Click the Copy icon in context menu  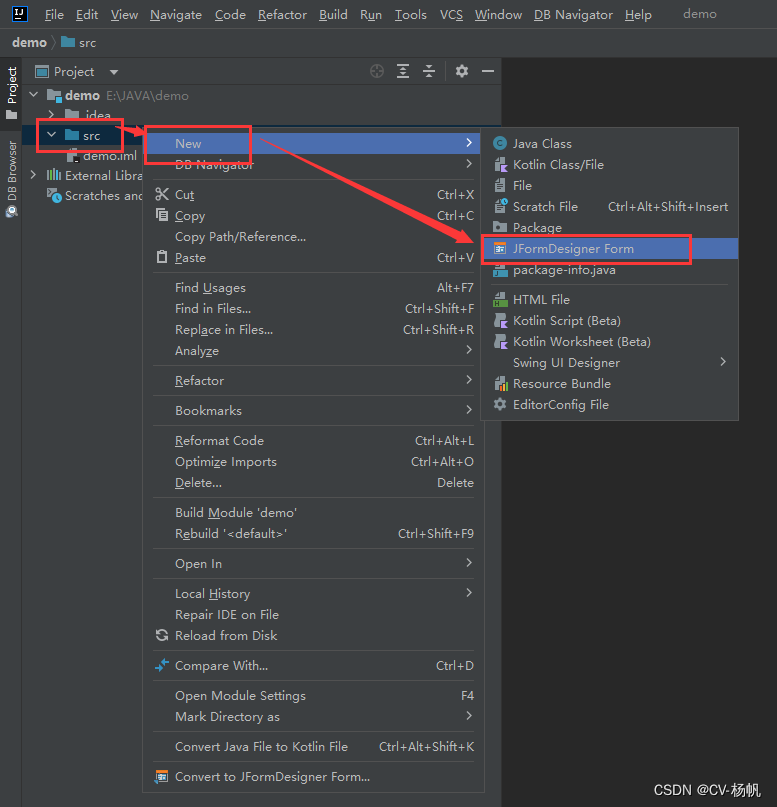tap(162, 215)
